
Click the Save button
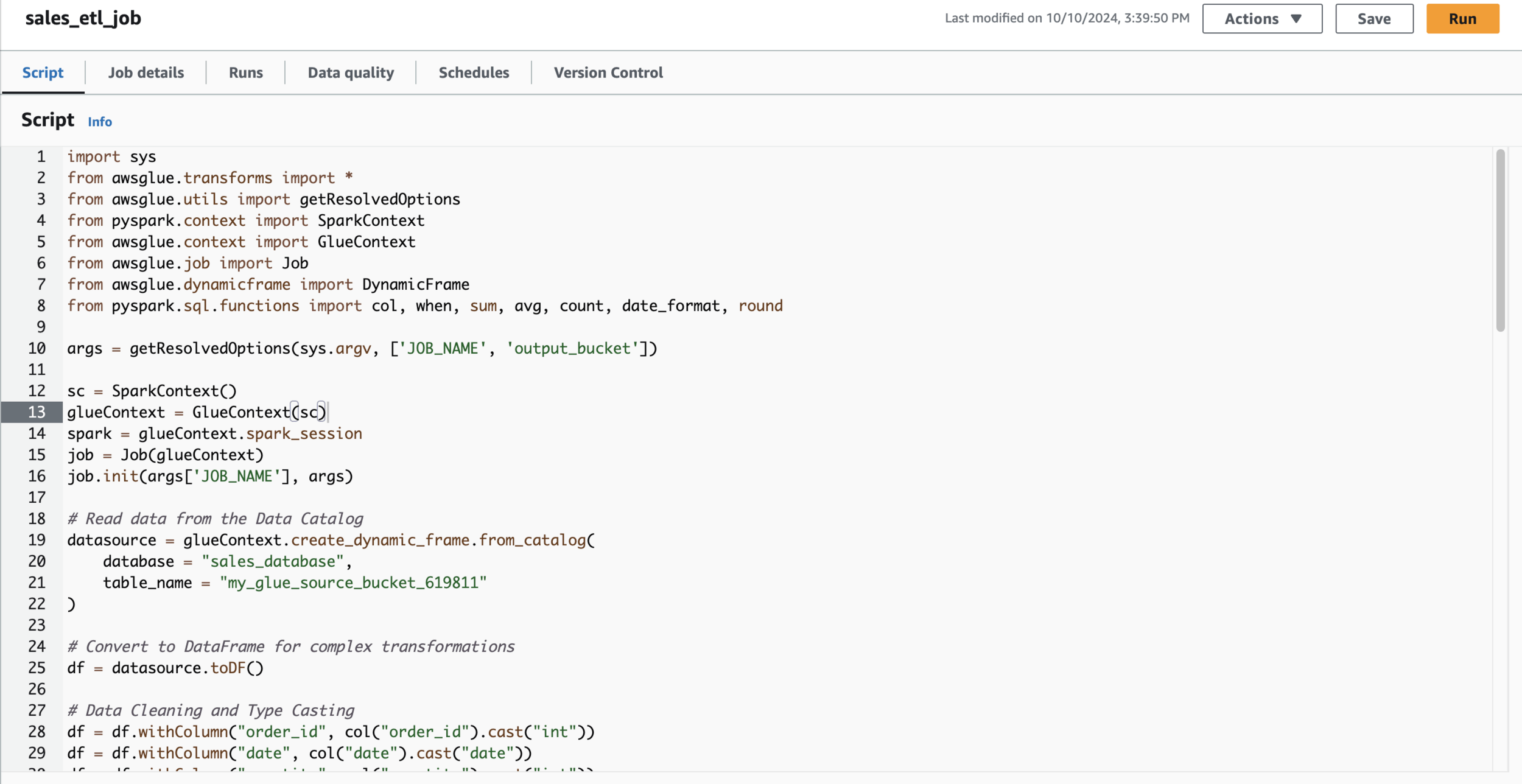coord(1373,19)
